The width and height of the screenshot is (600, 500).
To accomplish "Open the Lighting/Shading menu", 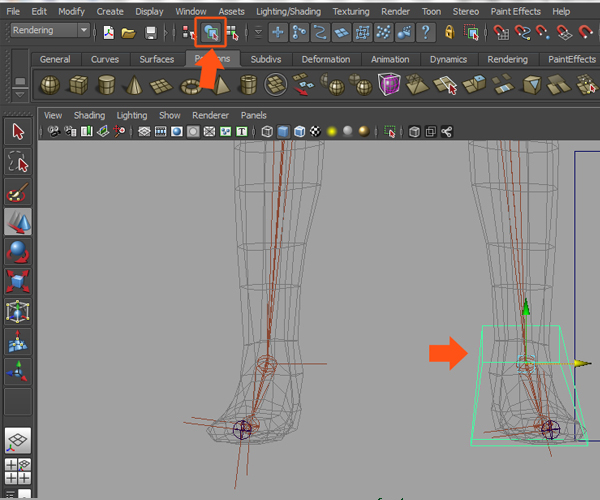I will click(x=289, y=11).
